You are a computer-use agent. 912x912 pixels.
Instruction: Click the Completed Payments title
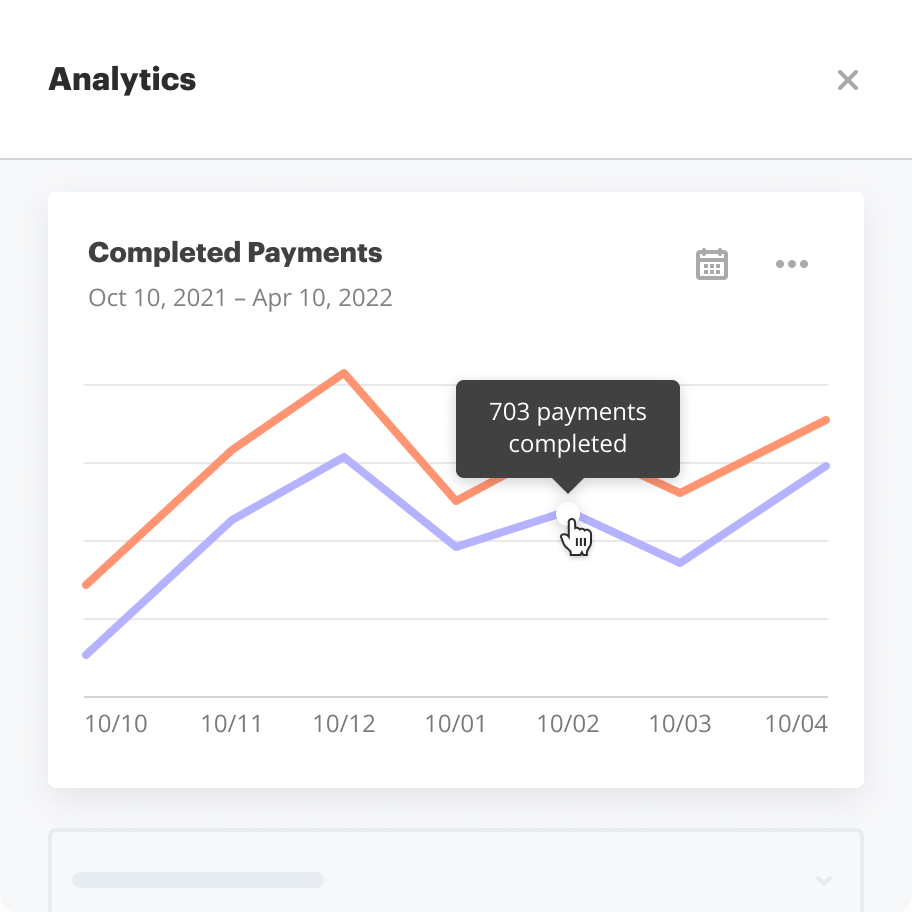pos(235,252)
